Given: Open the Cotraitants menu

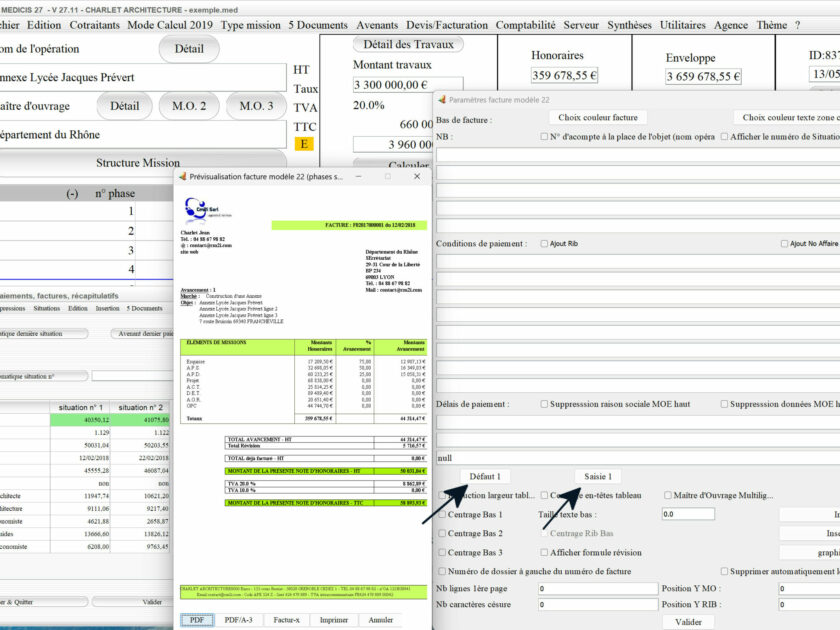Looking at the screenshot, I should tap(95, 25).
